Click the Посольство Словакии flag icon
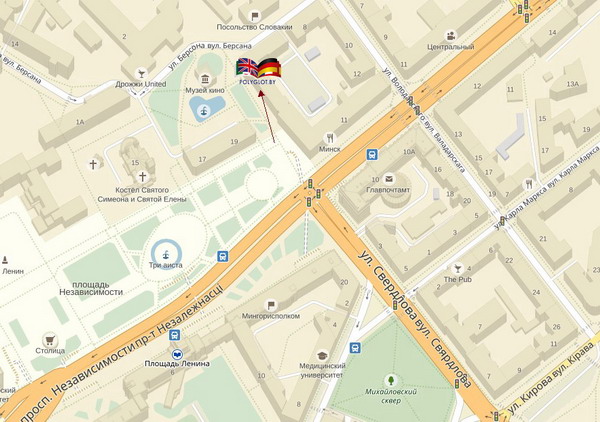This screenshot has width=600, height=422. 254,16
